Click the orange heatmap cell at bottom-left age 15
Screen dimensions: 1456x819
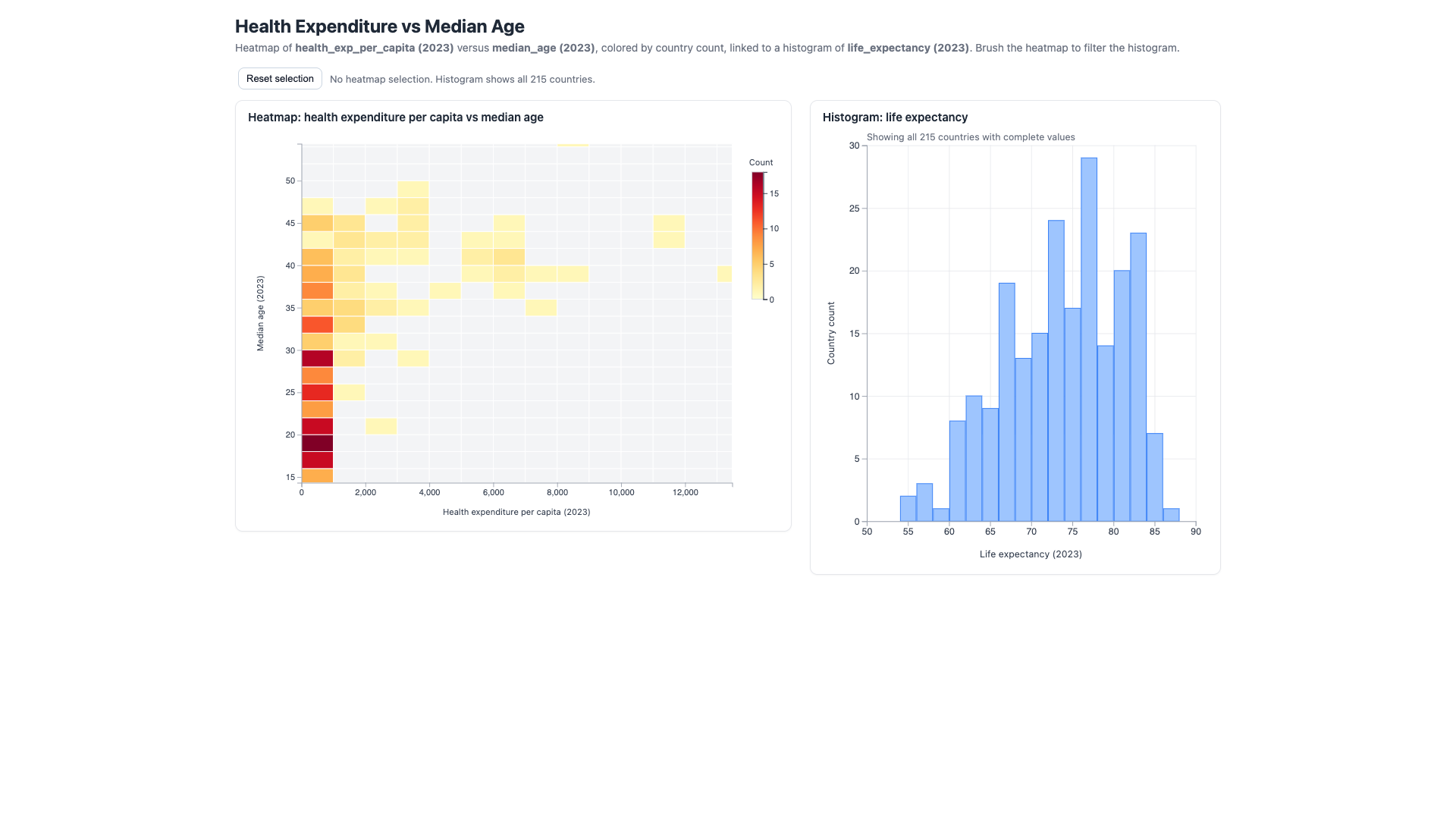318,476
